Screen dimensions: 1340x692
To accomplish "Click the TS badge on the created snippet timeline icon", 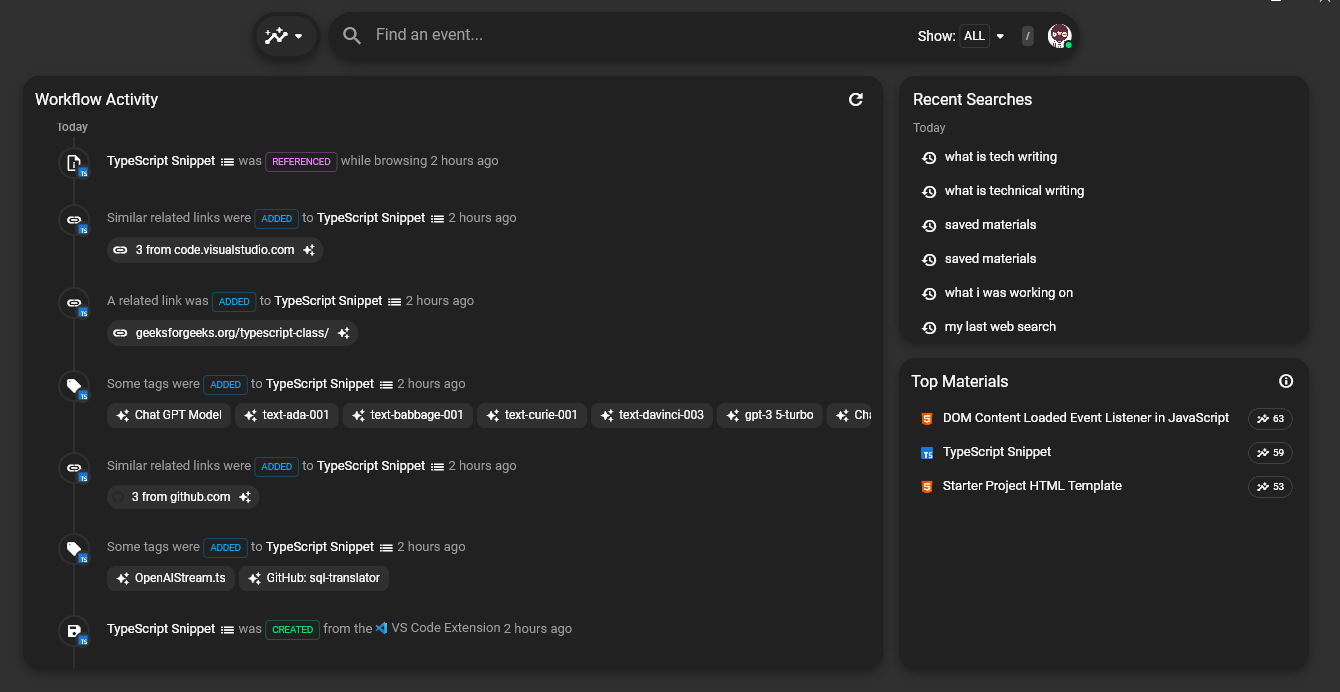I will 81,640.
